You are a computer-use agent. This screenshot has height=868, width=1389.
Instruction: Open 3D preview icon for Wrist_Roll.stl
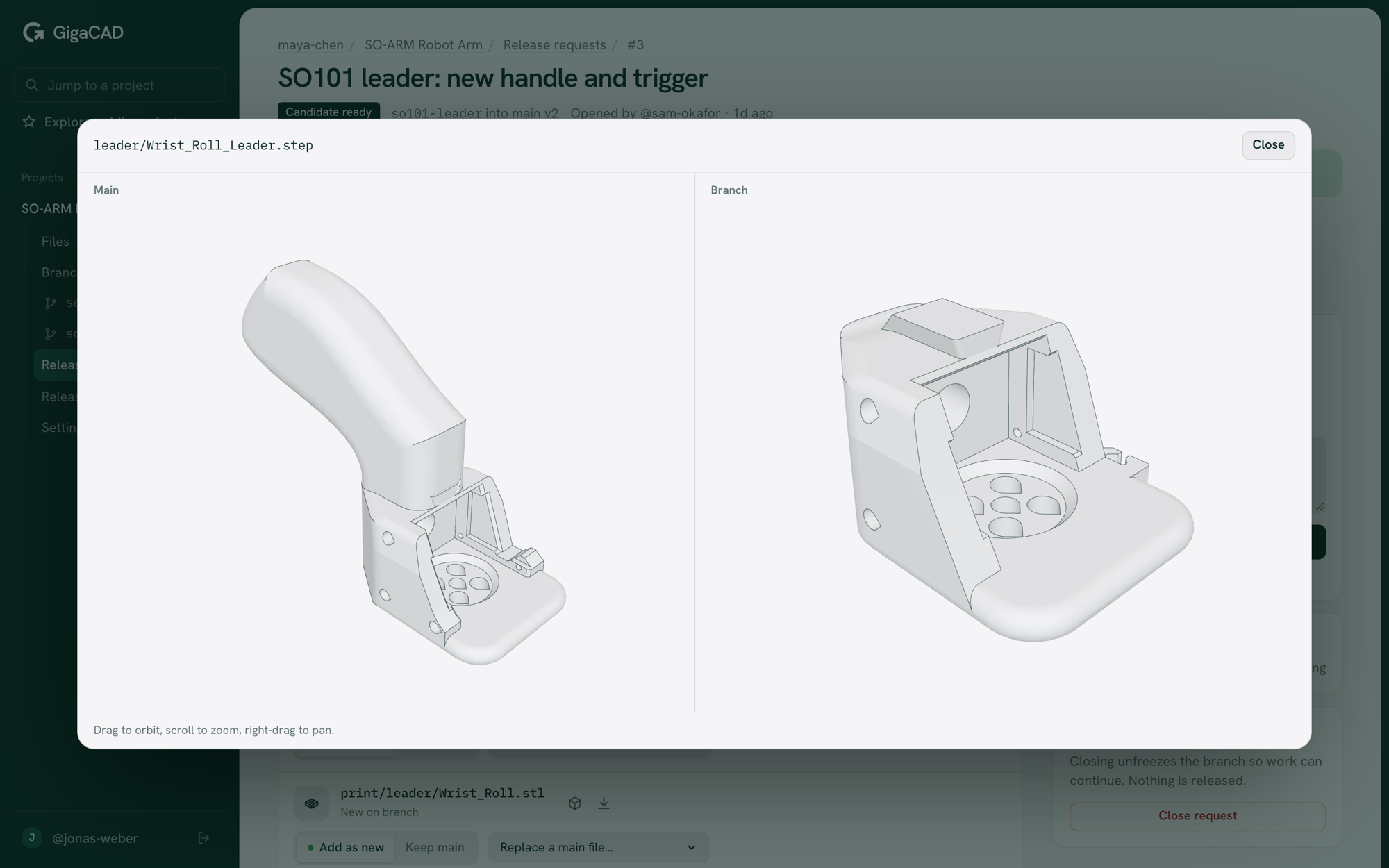click(574, 803)
